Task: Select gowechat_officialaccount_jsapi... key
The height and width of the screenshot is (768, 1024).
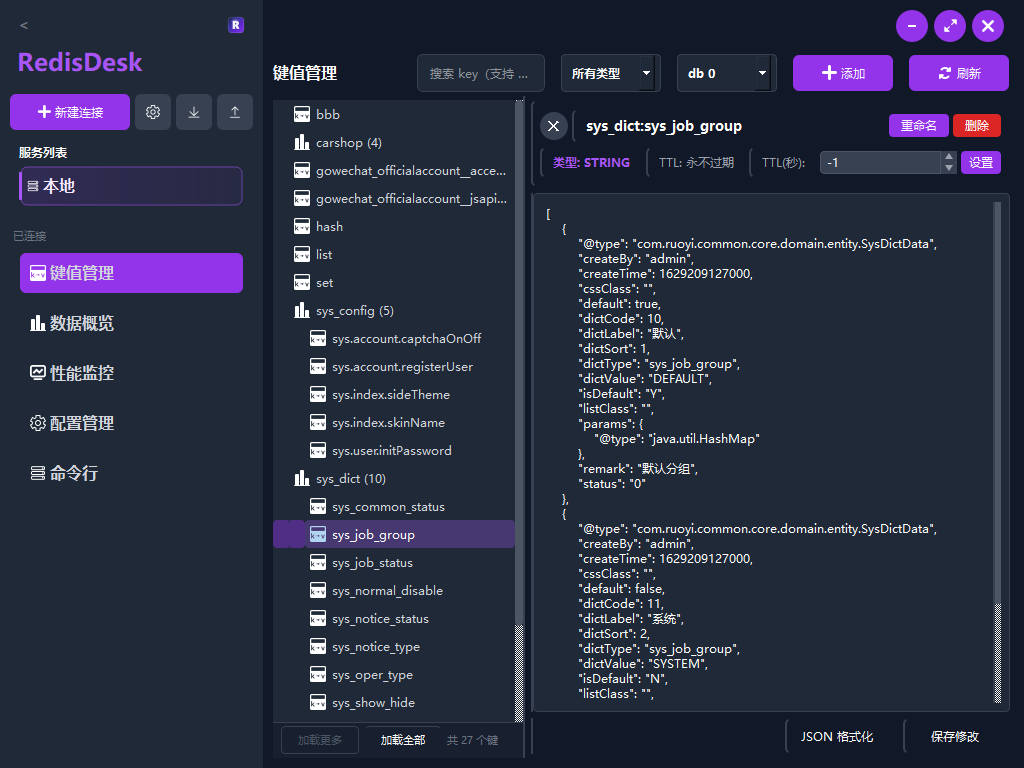Action: click(411, 199)
